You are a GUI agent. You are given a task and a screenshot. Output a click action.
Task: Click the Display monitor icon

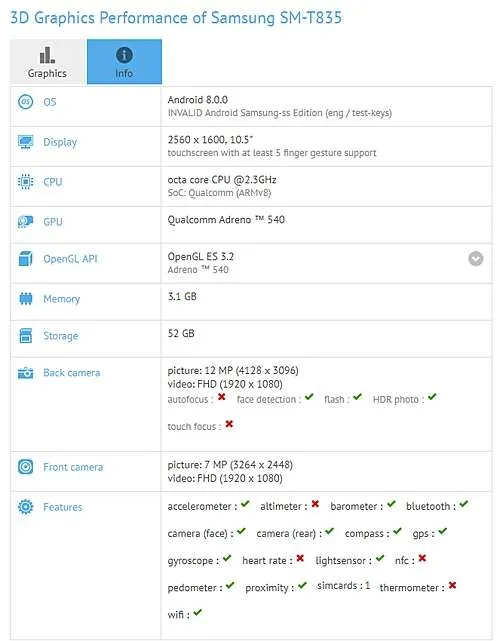pyautogui.click(x=25, y=142)
